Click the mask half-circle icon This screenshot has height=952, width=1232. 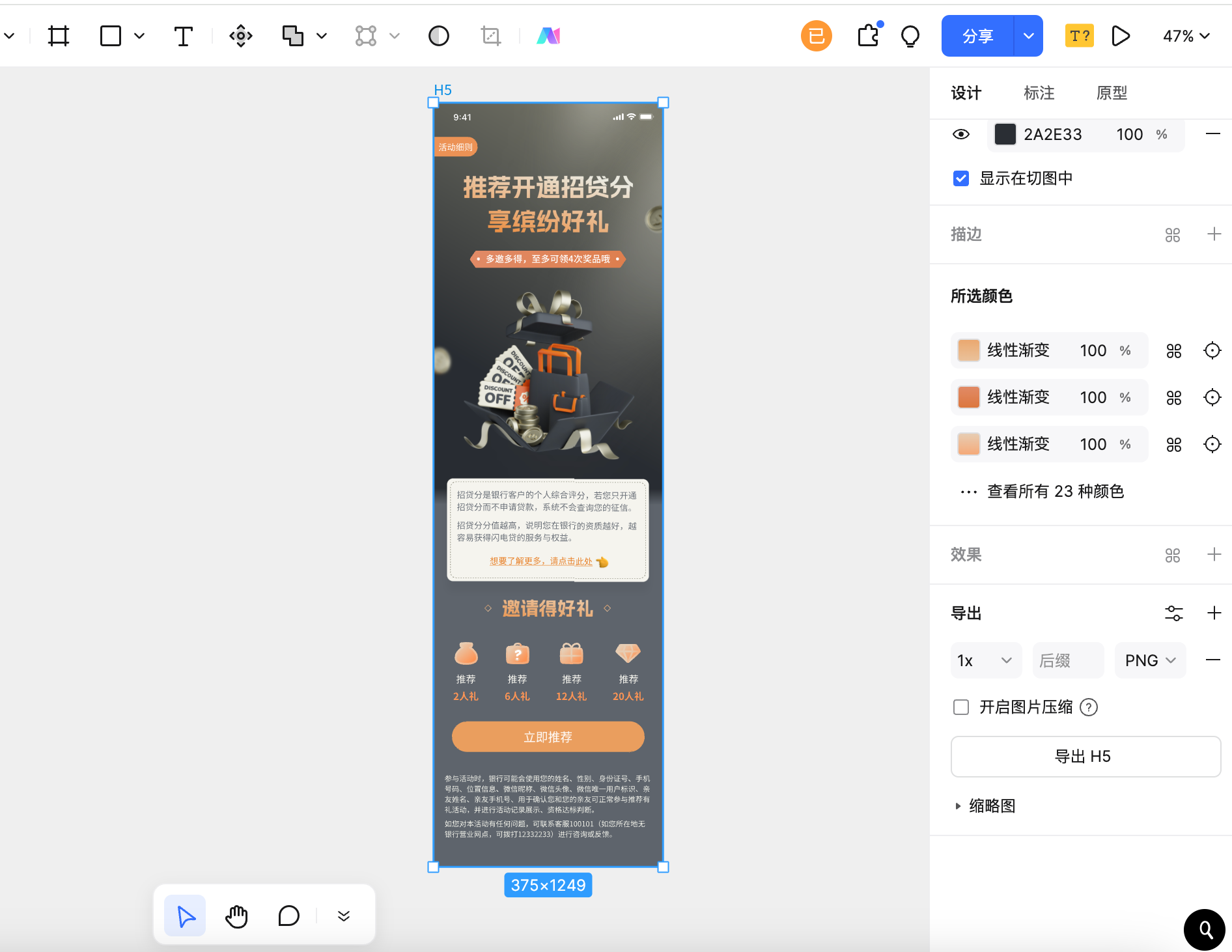tap(439, 36)
